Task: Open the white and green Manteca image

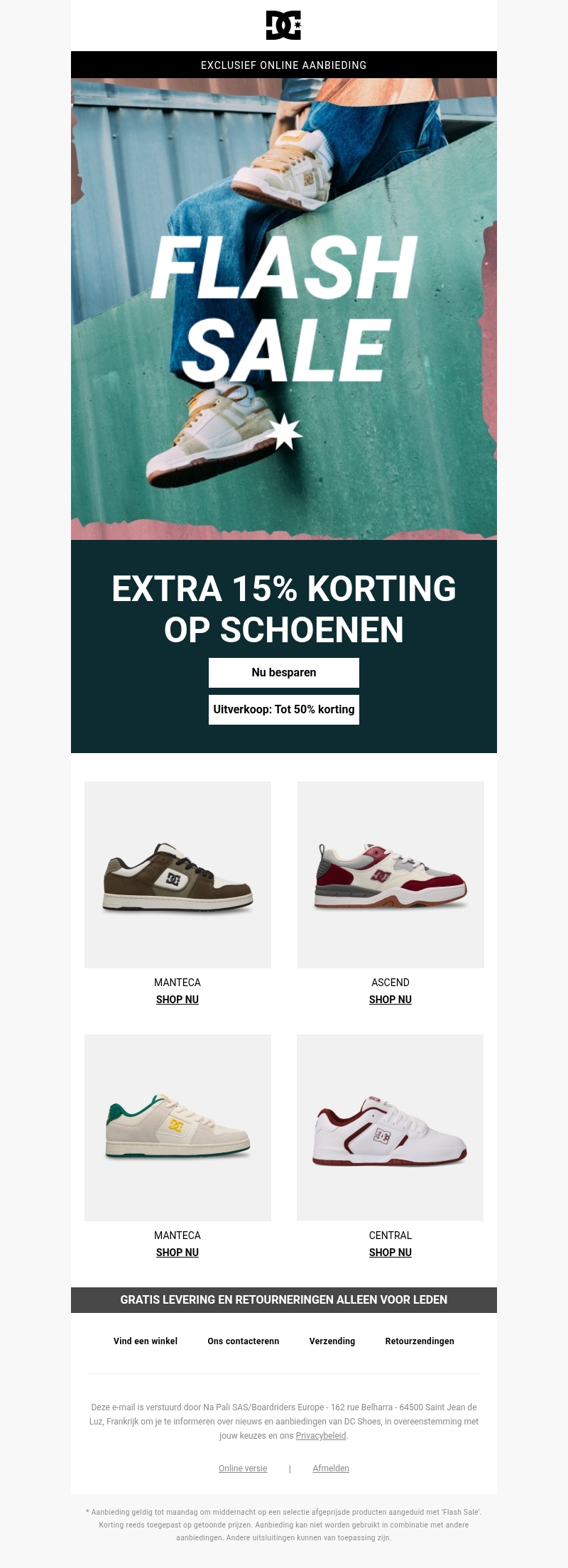Action: pyautogui.click(x=177, y=1128)
